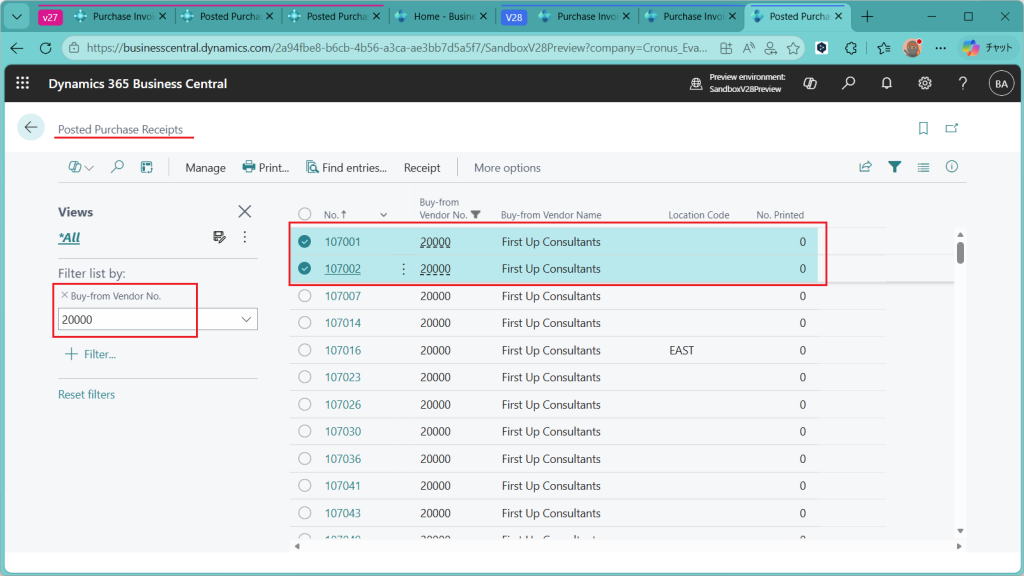The image size is (1024, 576).
Task: Click the Reset filters link
Action: 86,395
